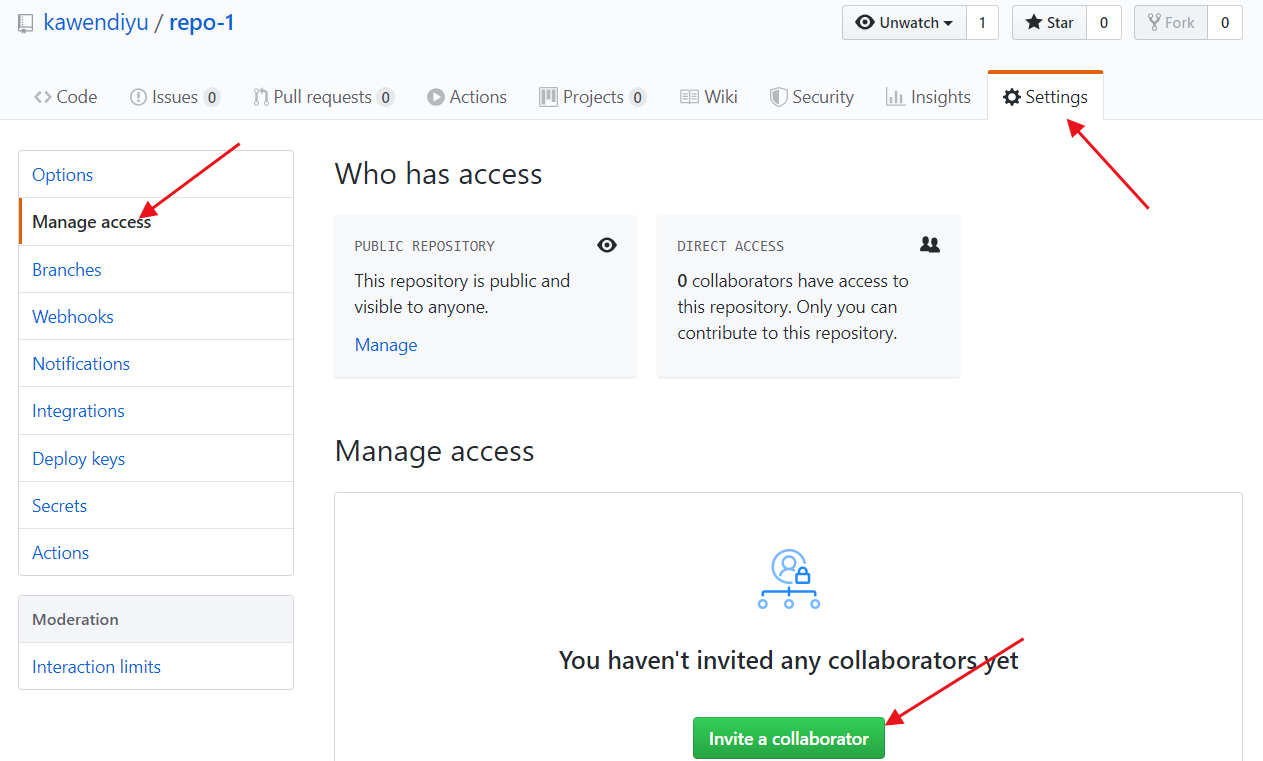The width and height of the screenshot is (1263, 761).
Task: Open Actions settings in the sidebar
Action: click(156, 553)
